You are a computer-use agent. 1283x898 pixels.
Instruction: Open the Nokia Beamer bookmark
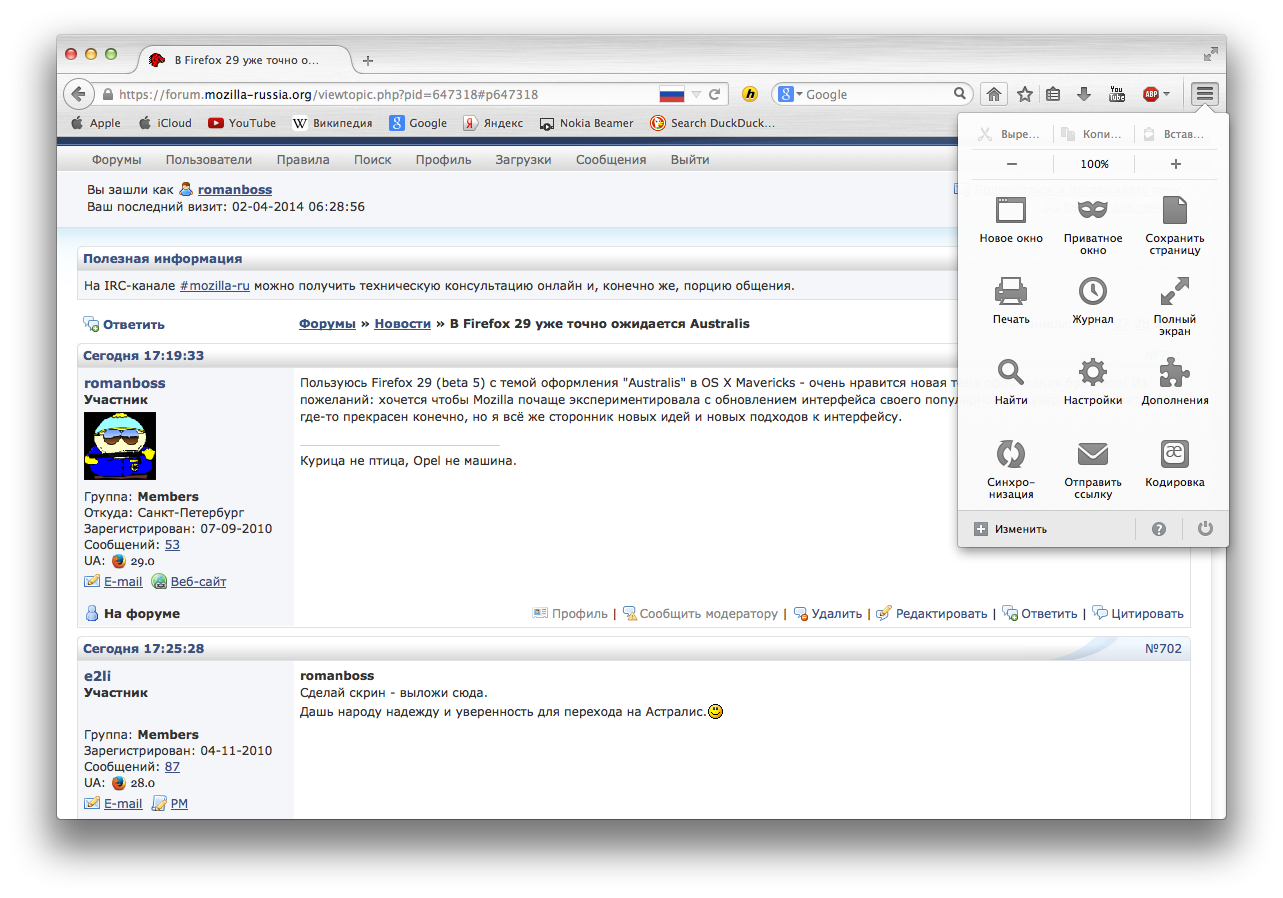tap(587, 123)
